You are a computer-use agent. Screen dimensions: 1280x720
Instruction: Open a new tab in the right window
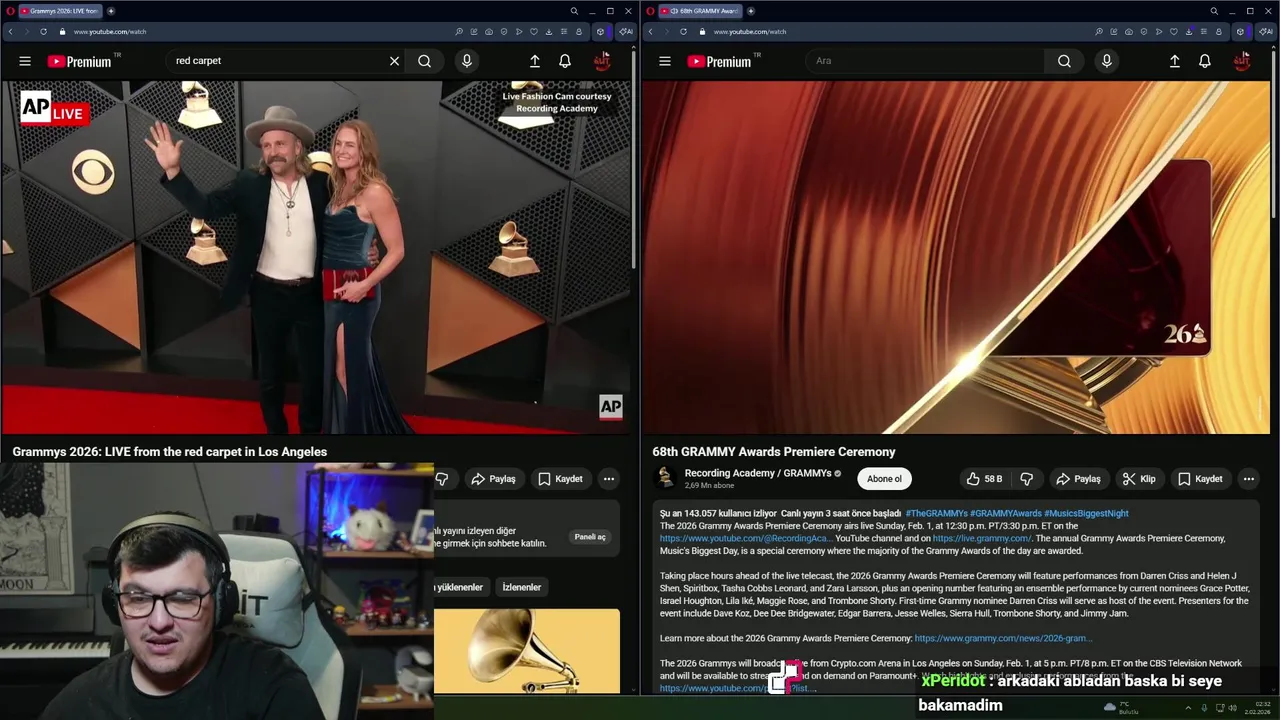tap(751, 11)
